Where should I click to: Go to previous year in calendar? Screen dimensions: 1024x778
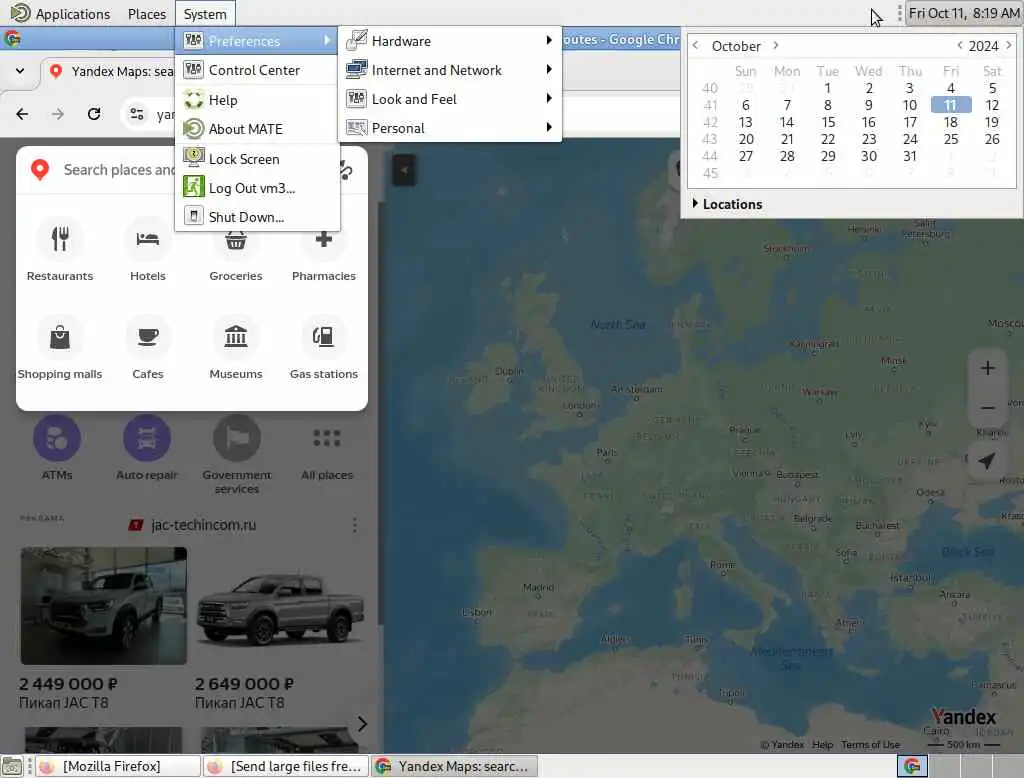pos(959,45)
